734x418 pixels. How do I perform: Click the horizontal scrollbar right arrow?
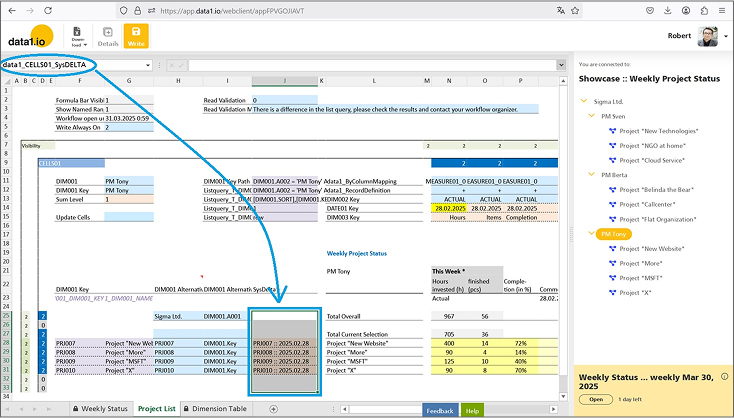click(x=553, y=409)
